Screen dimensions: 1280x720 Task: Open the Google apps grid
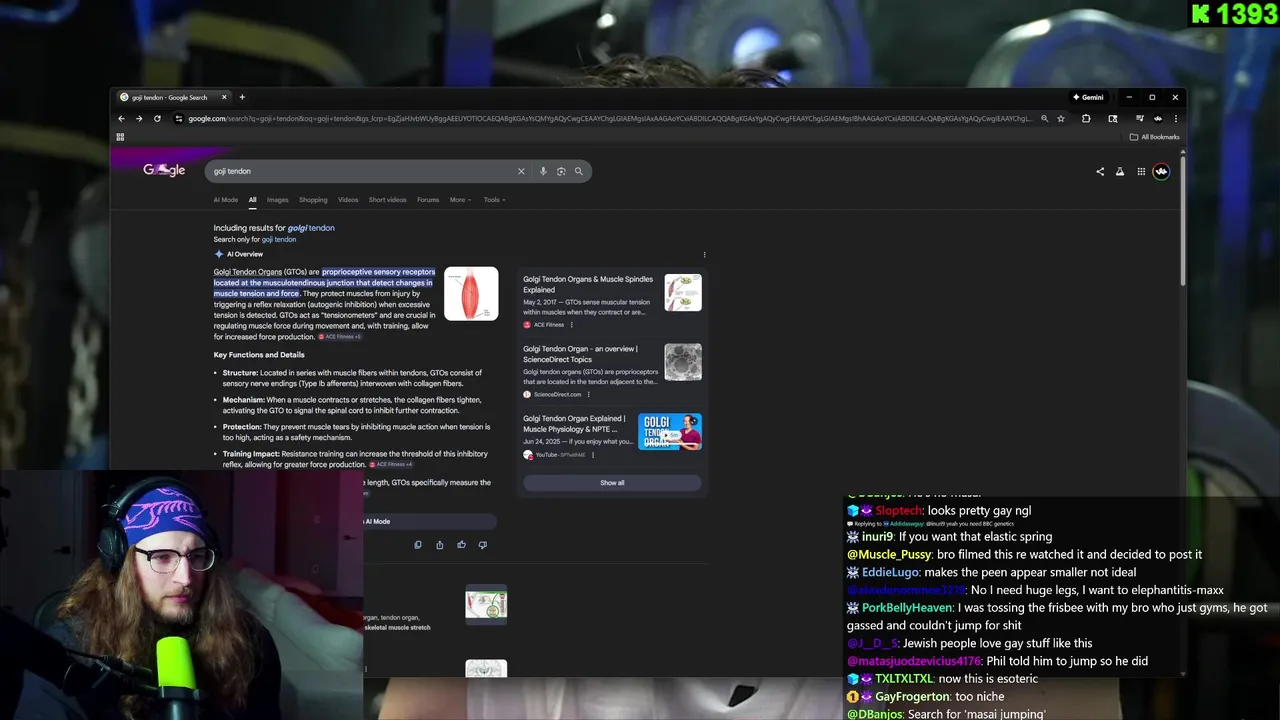click(1141, 171)
